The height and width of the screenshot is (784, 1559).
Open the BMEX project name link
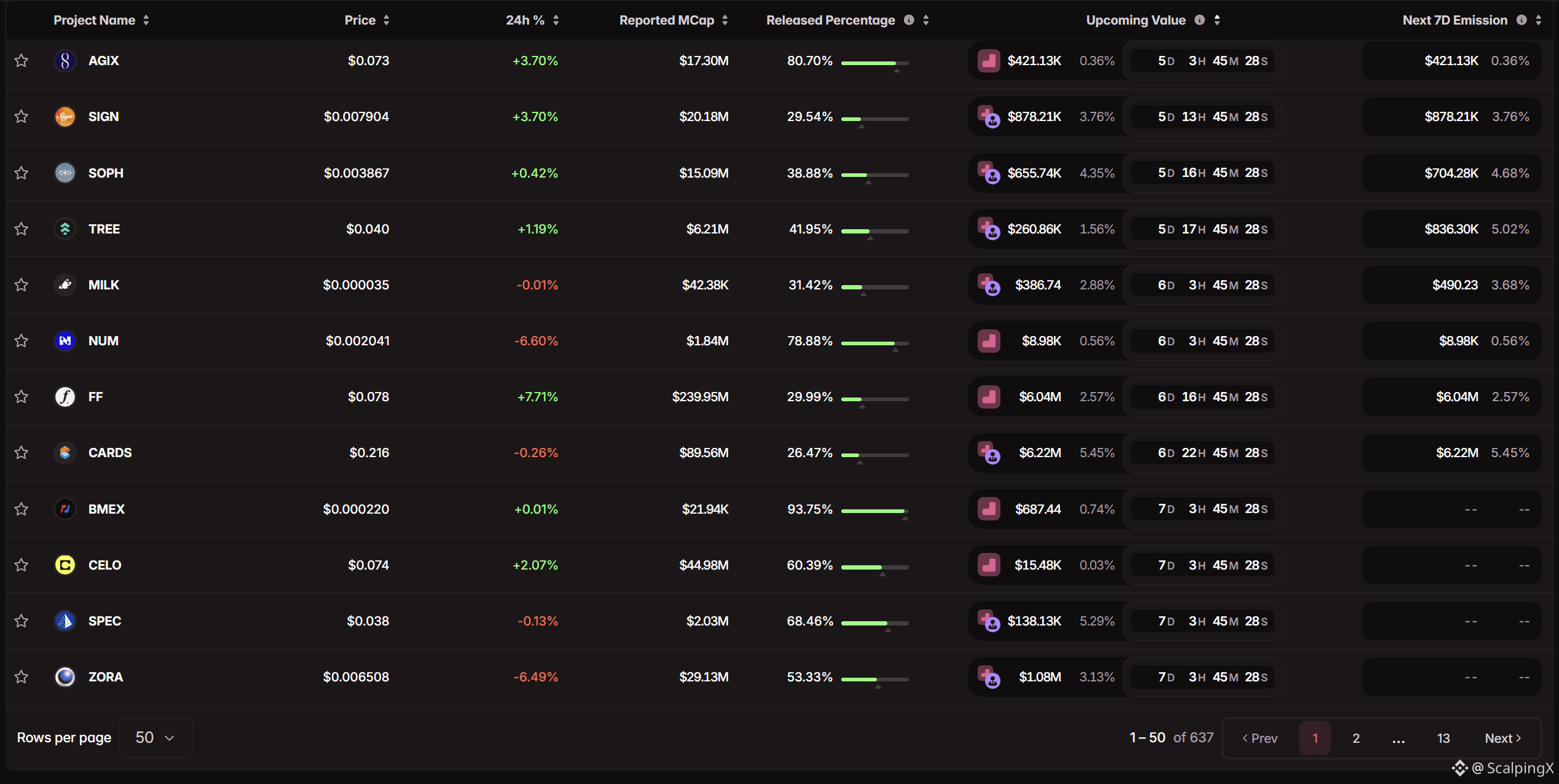[x=106, y=509]
